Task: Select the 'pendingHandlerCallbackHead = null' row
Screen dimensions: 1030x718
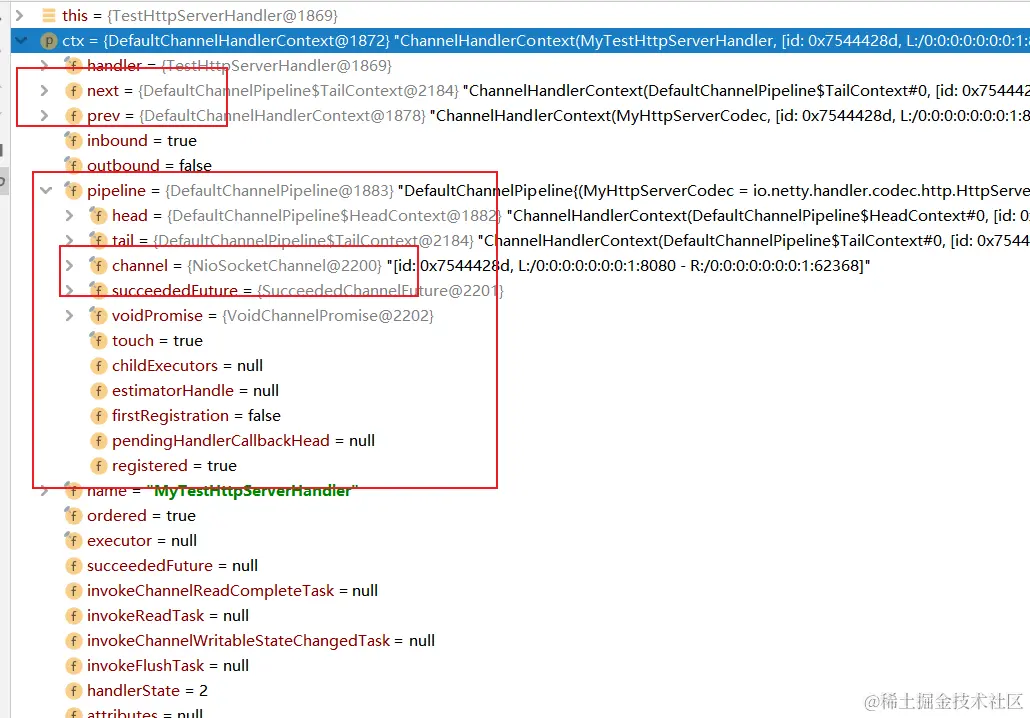Action: 520,441
